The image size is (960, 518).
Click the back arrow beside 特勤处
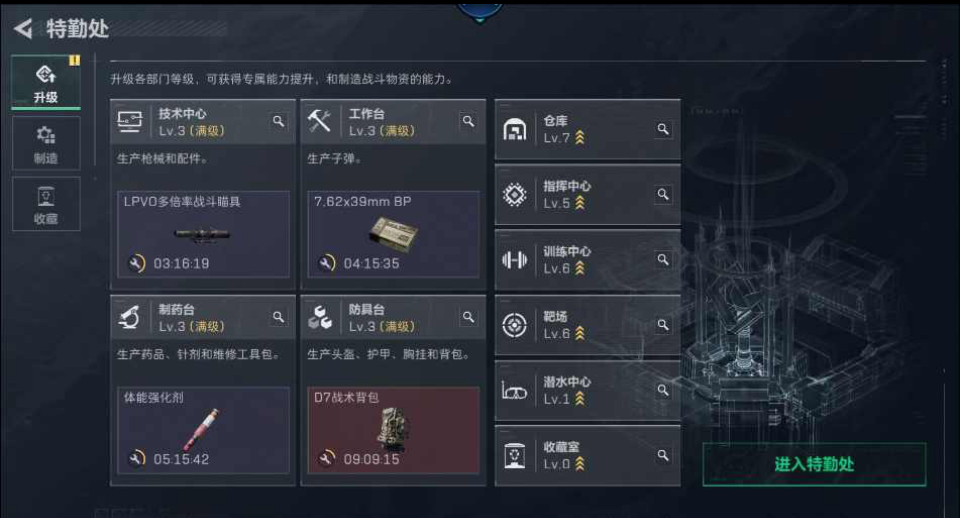[23, 28]
